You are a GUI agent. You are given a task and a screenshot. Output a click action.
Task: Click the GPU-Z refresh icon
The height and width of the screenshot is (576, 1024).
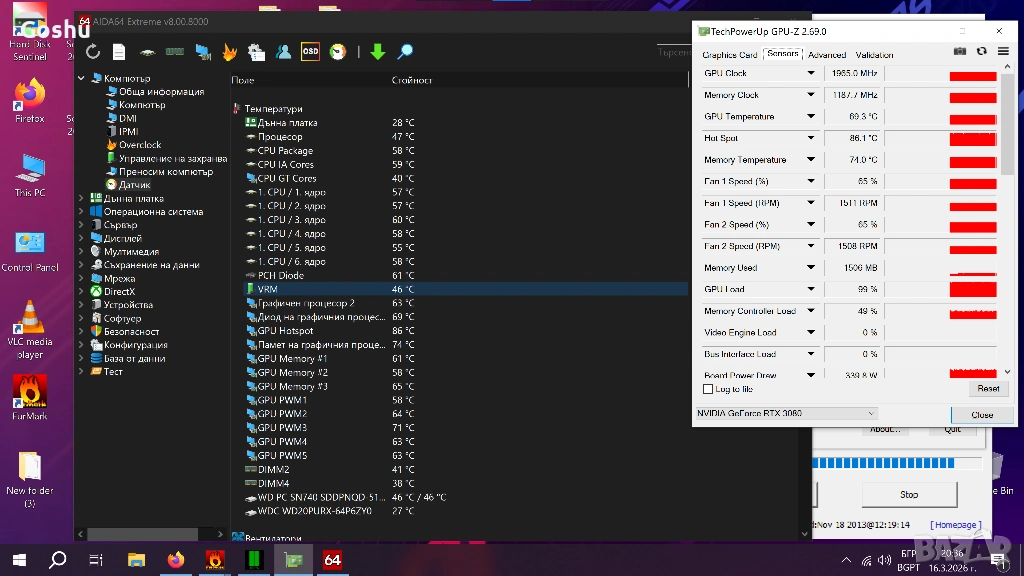[x=982, y=52]
